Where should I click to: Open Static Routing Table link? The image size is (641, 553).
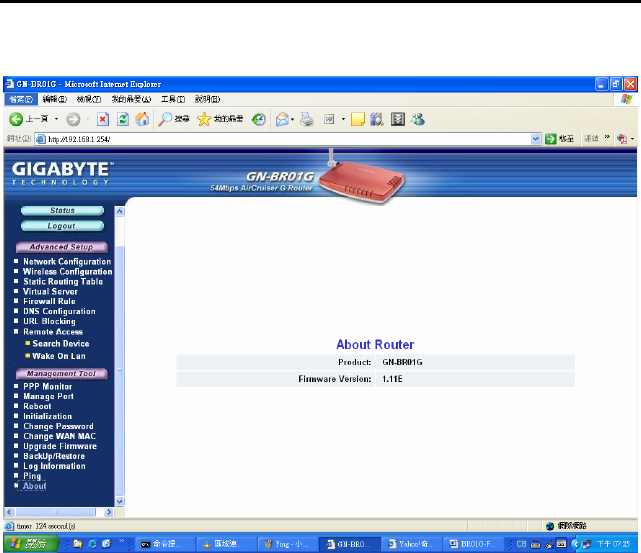[x=63, y=282]
